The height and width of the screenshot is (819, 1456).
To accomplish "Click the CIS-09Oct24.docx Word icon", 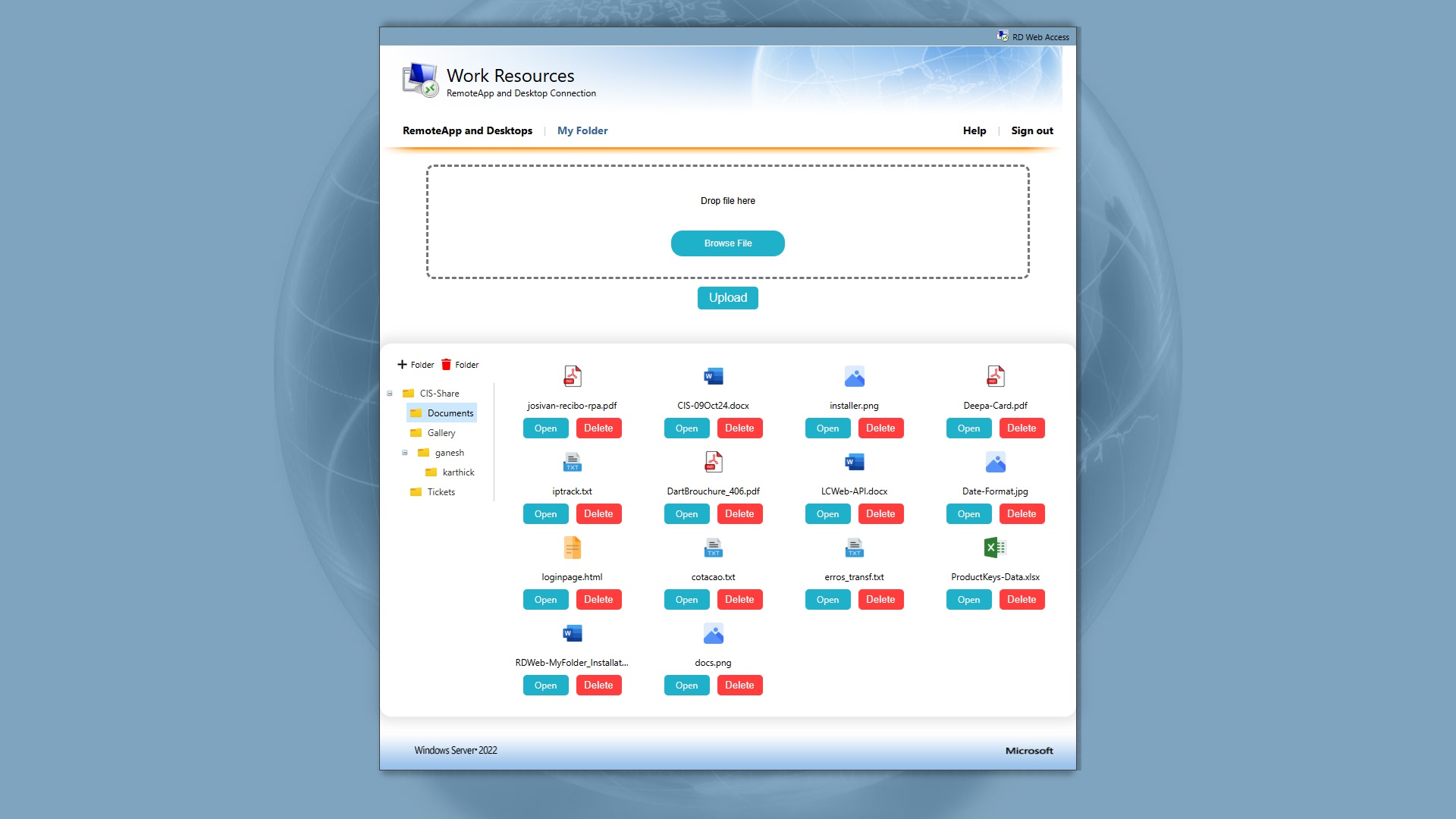I will pyautogui.click(x=714, y=376).
